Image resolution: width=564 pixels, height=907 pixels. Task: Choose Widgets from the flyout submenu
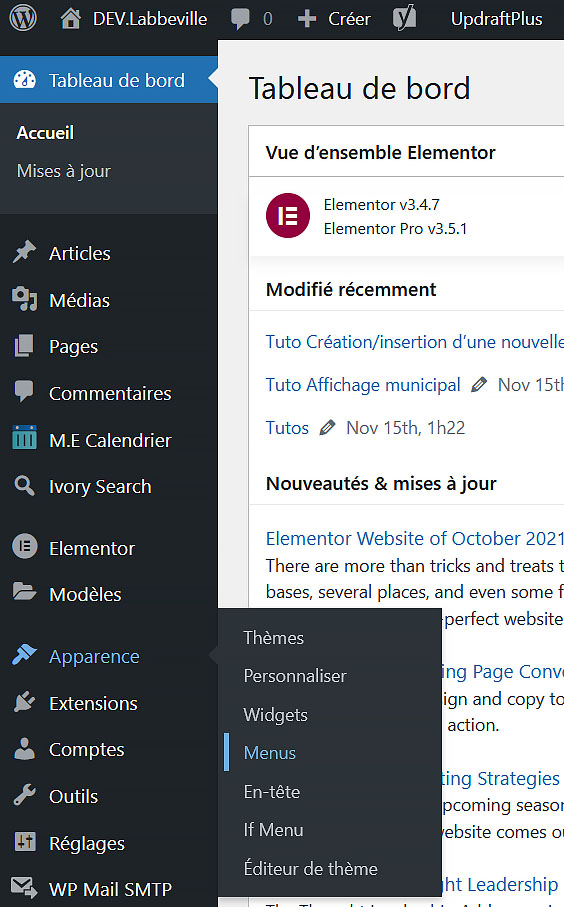[x=275, y=715]
